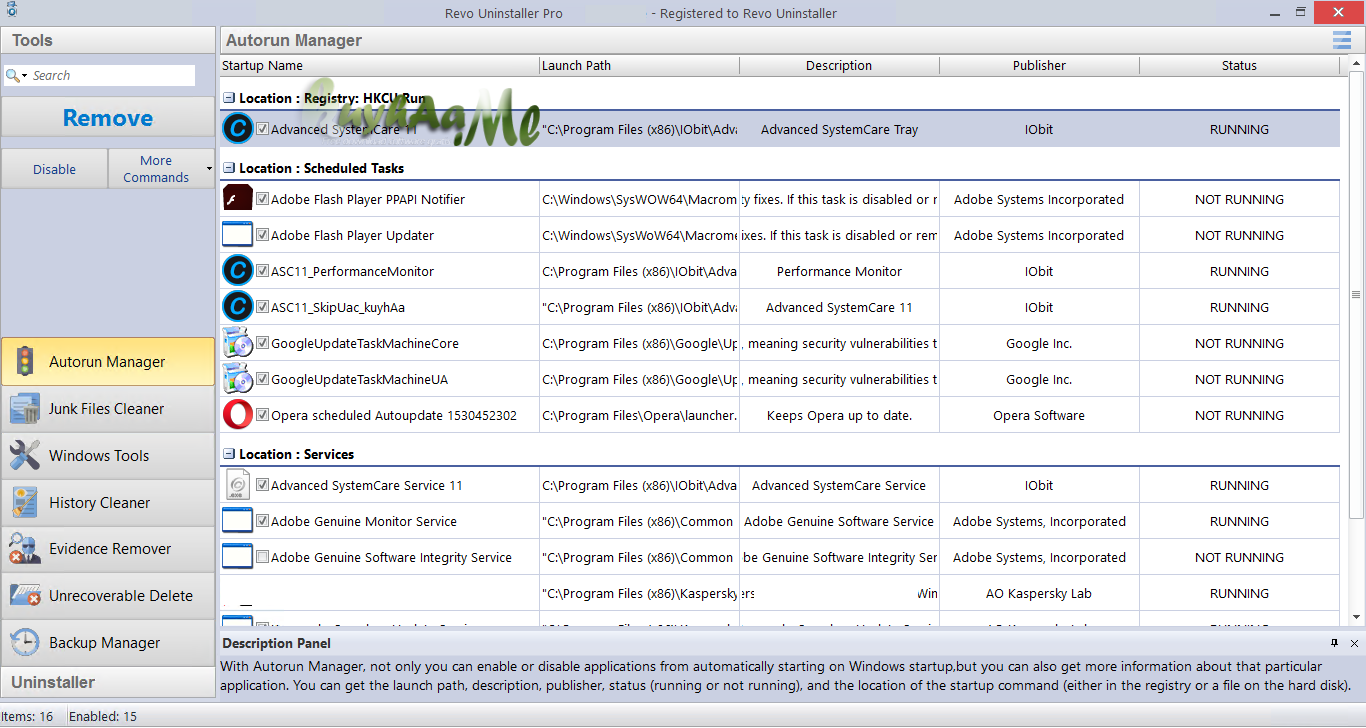Close the Description Panel

tap(1354, 643)
